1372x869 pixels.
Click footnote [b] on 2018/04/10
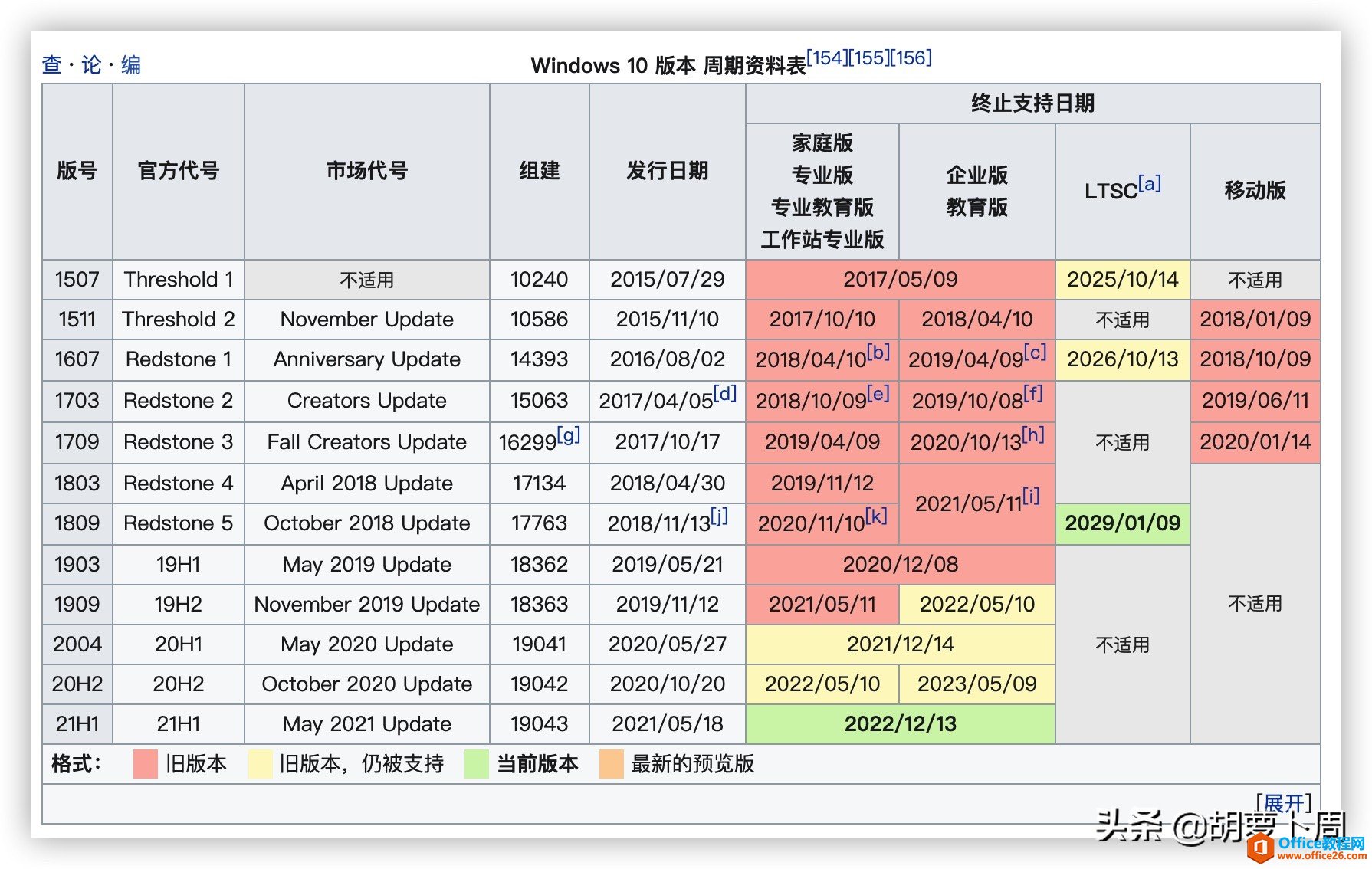(878, 352)
